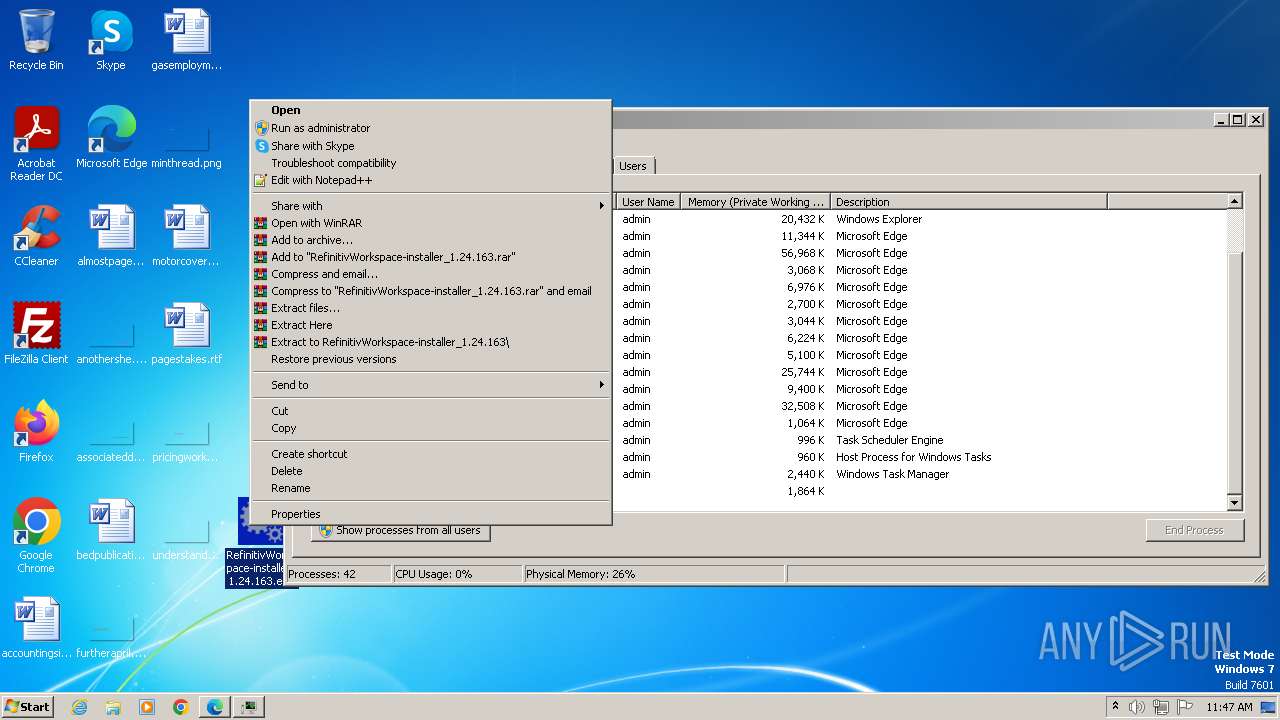Choose Run as administrator
This screenshot has height=720, width=1280.
coord(430,128)
